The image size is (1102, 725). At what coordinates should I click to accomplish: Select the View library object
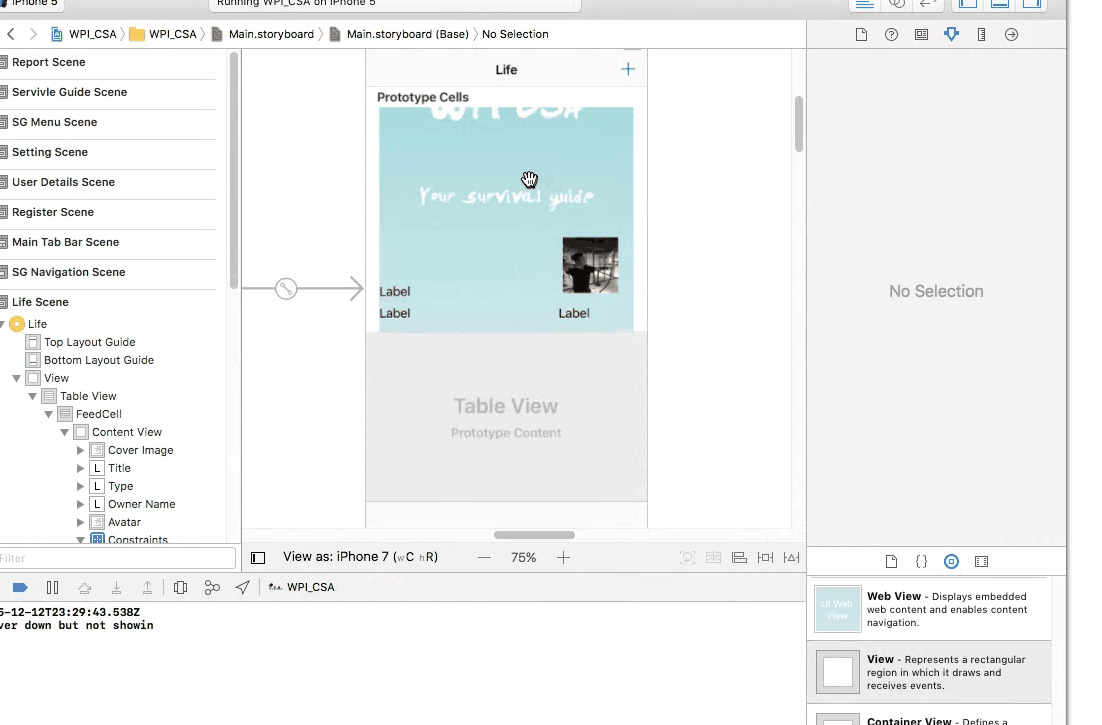(x=929, y=672)
